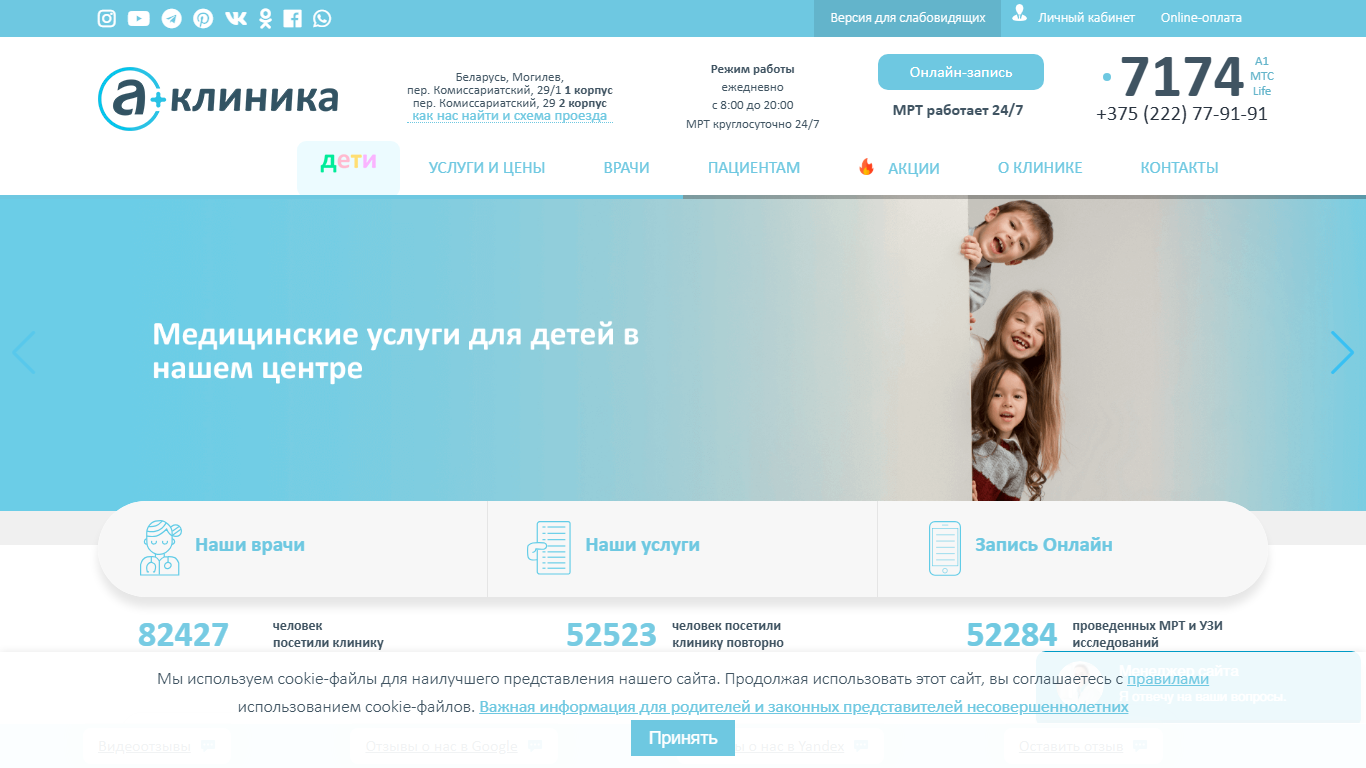1366x768 pixels.
Task: Open the Odnoklassniki icon
Action: coord(265,18)
